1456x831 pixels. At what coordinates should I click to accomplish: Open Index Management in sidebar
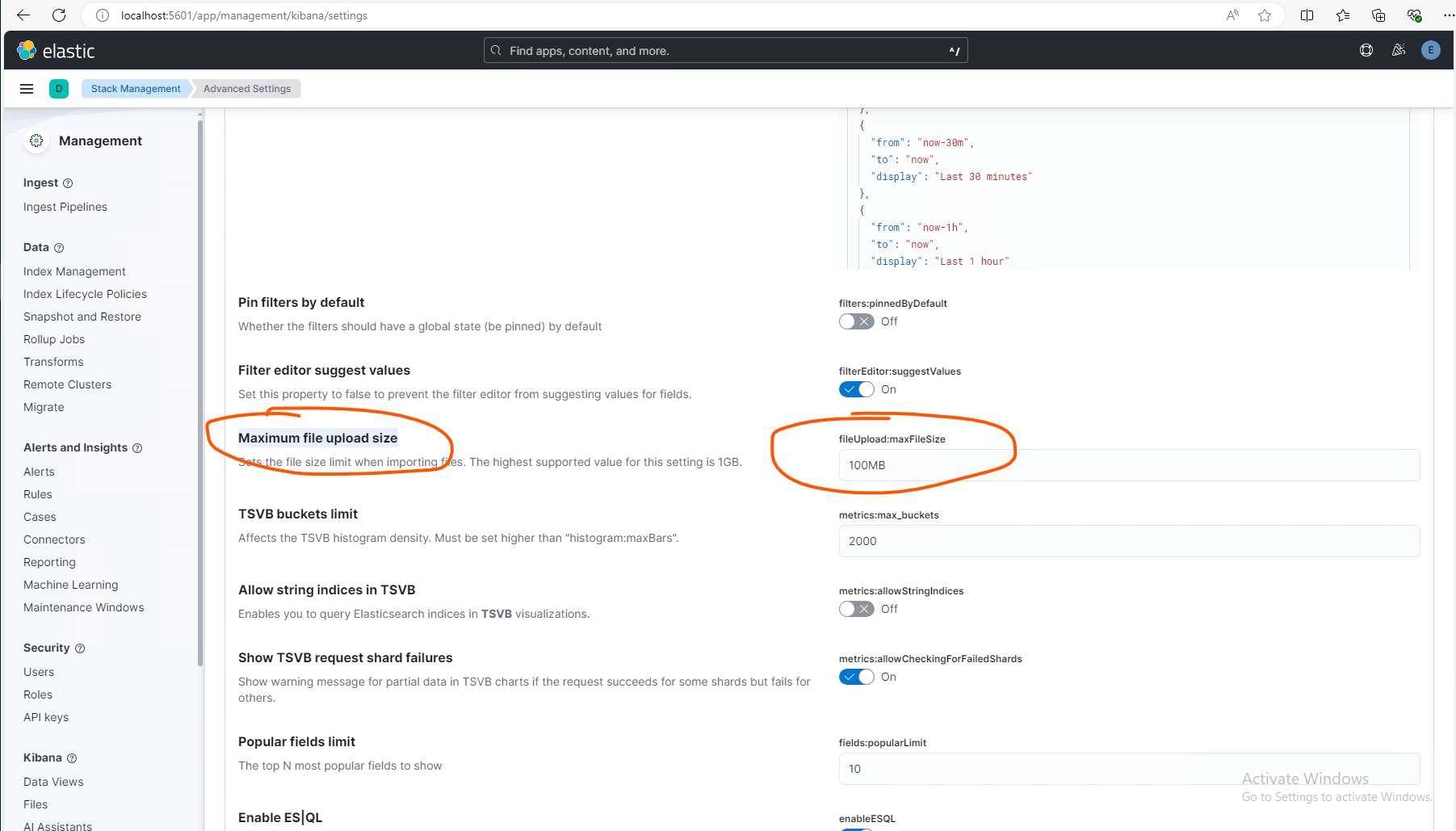coord(74,271)
